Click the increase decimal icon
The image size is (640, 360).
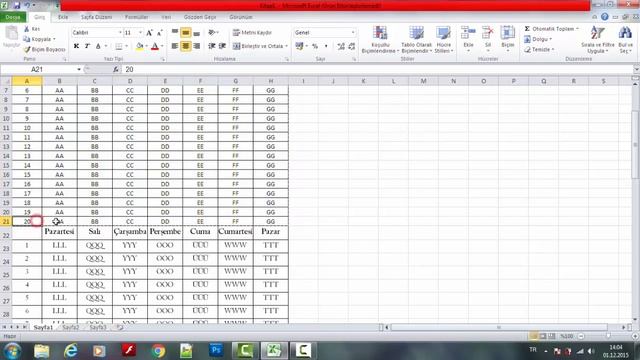tap(341, 46)
